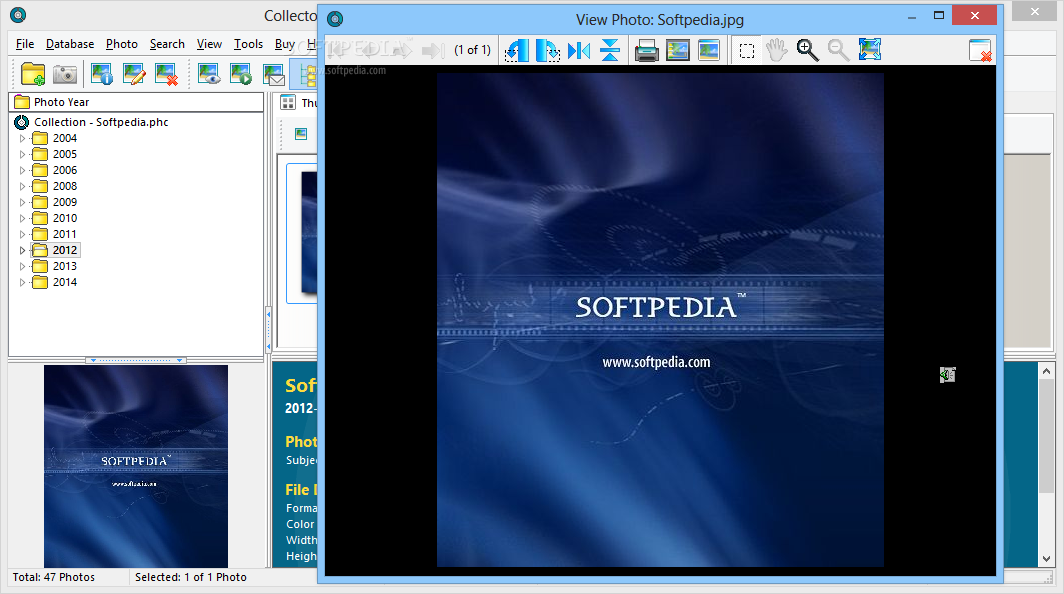Screen dimensions: 1064x594
Task: Choose the hand pan tool
Action: click(776, 50)
